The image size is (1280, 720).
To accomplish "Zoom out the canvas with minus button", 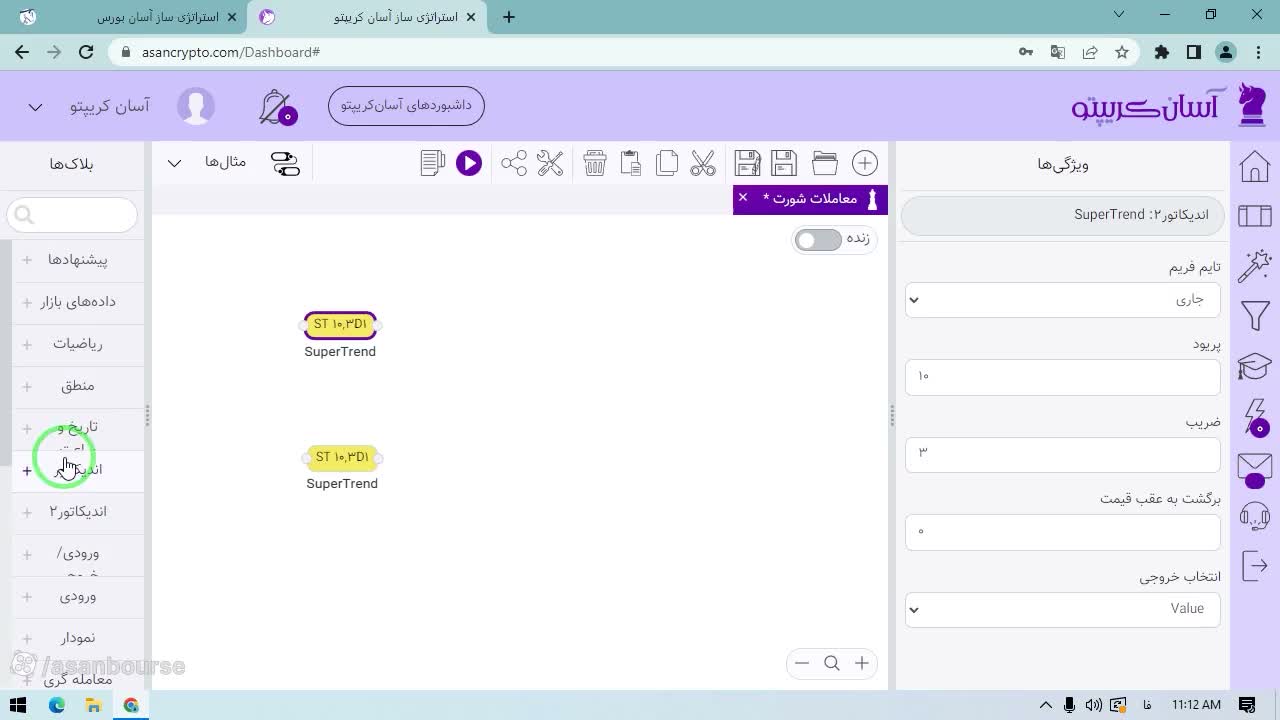I will [802, 663].
